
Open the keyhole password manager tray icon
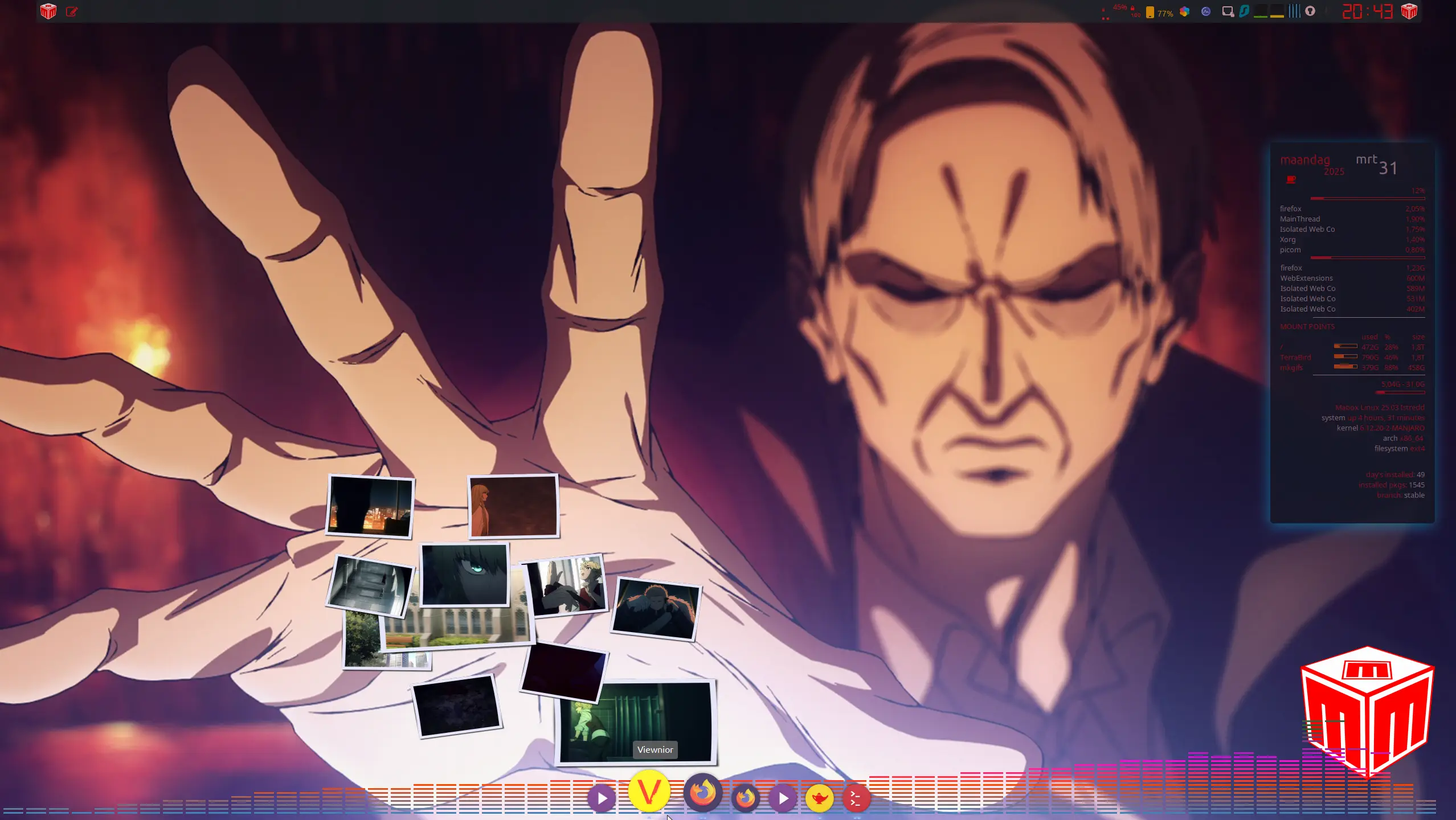pyautogui.click(x=1310, y=11)
